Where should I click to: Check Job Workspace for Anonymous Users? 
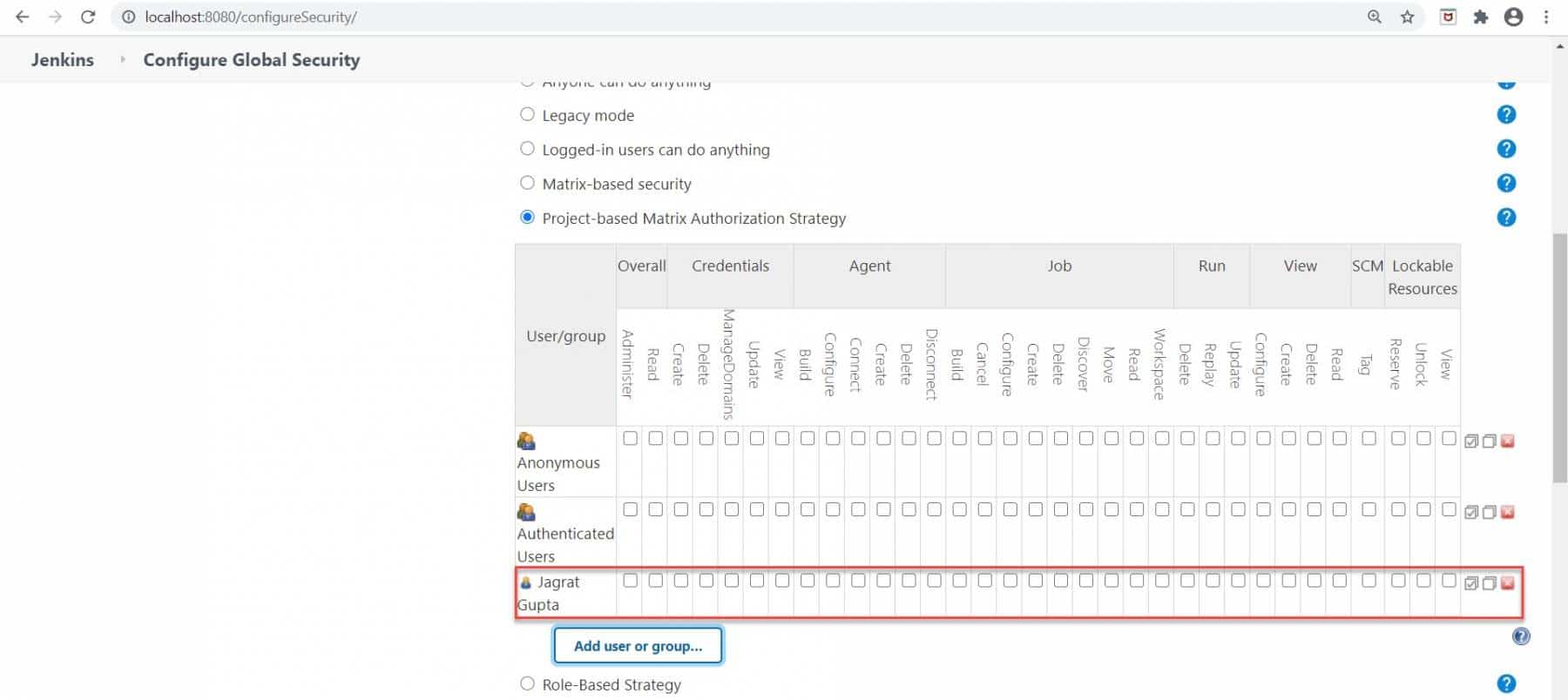tap(1162, 438)
